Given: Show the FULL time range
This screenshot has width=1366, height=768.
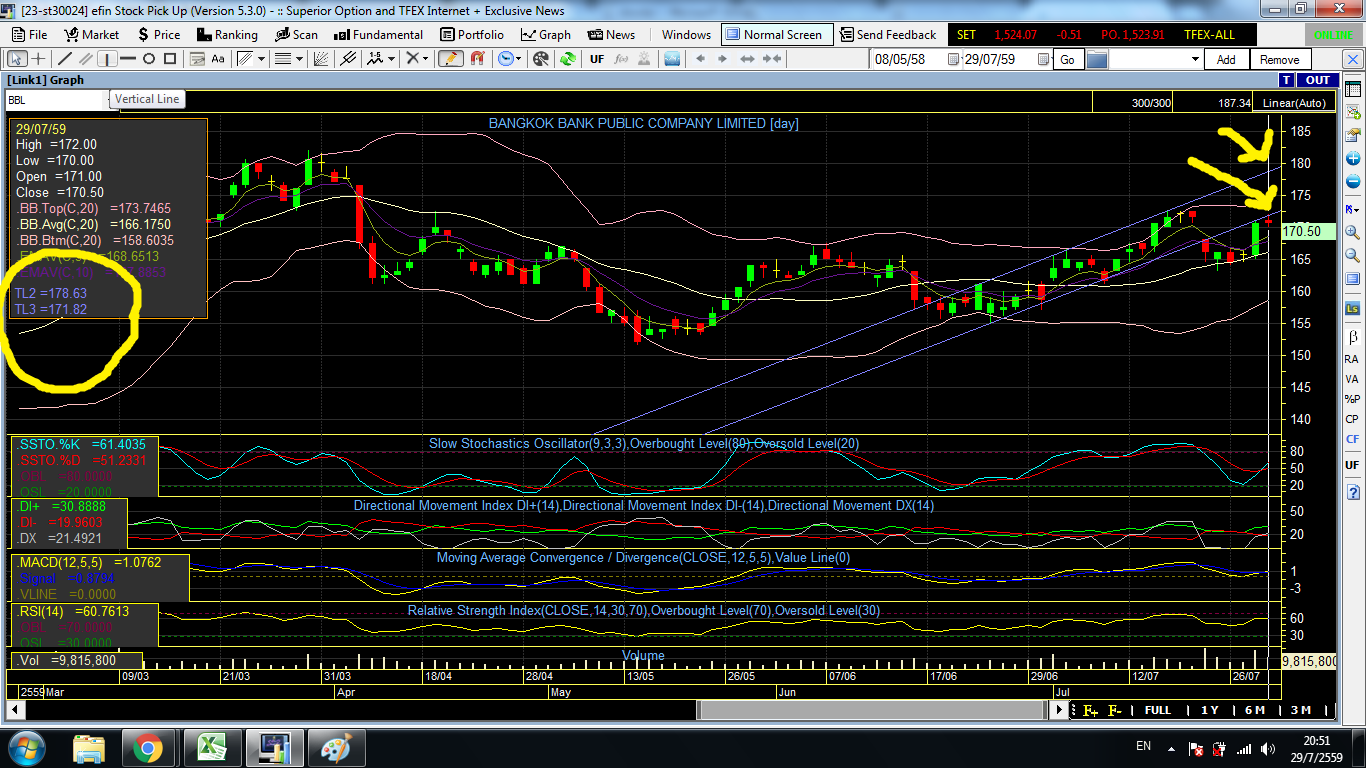Looking at the screenshot, I should (x=1158, y=710).
